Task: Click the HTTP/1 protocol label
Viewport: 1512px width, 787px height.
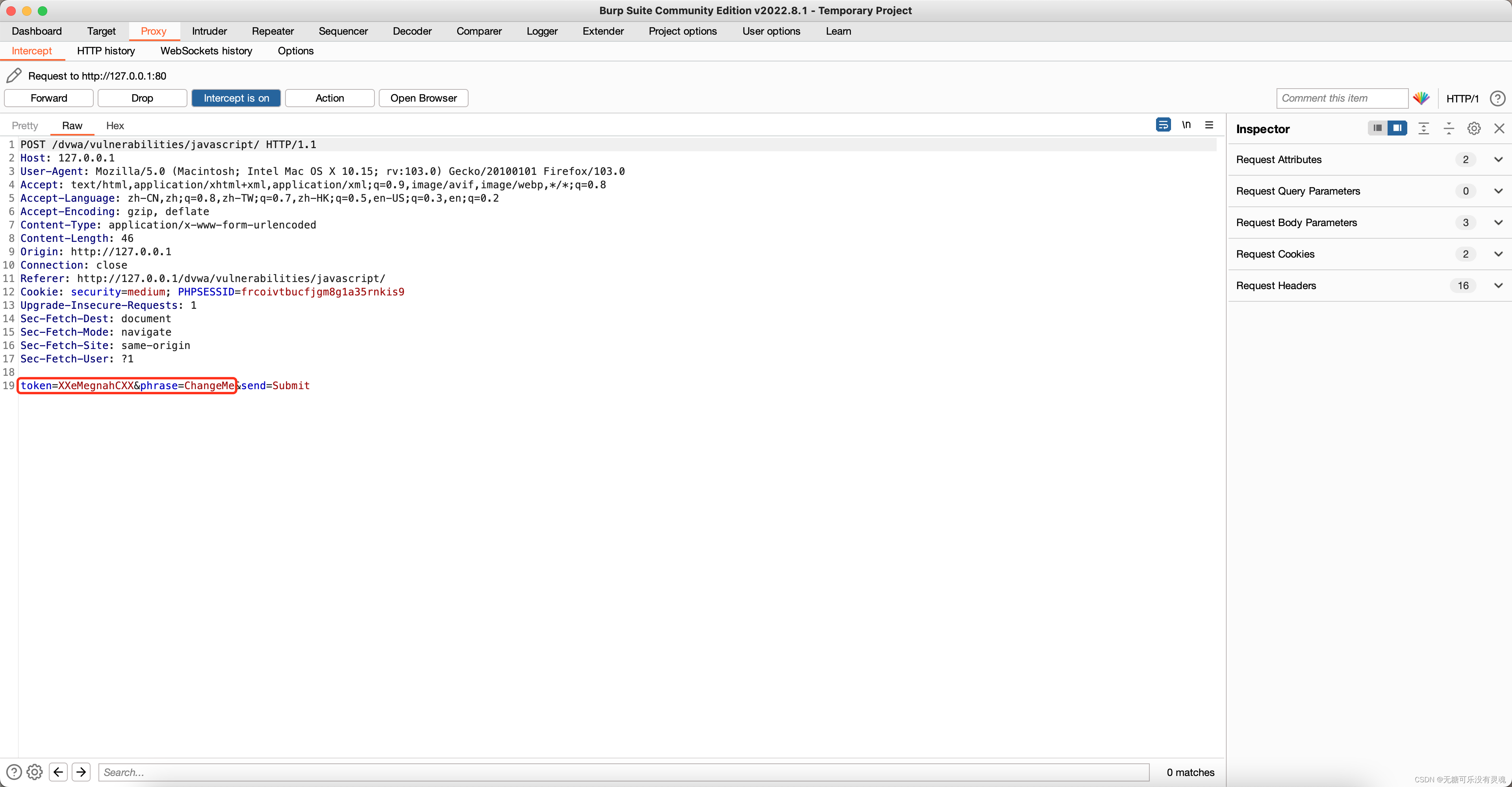Action: (1462, 98)
